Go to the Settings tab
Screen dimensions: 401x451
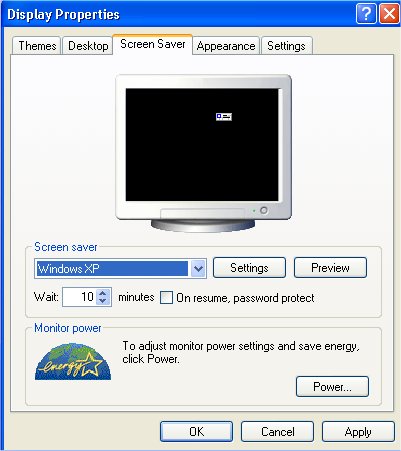286,46
